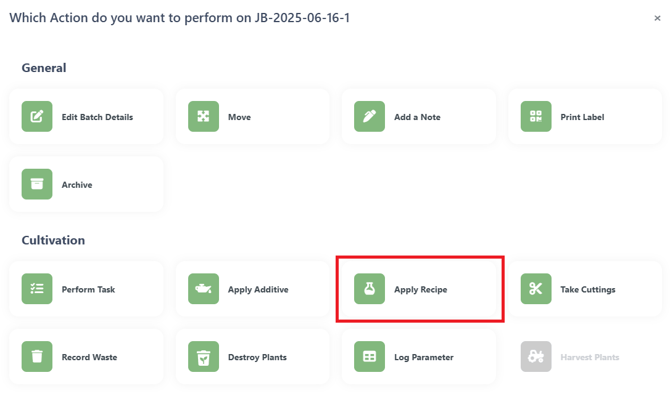
Task: Close the action selection dialog
Action: 657,18
